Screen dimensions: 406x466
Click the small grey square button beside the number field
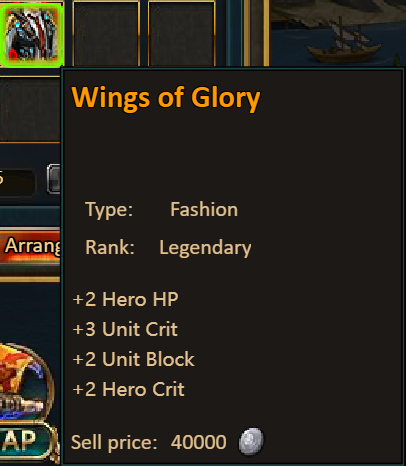pos(54,179)
